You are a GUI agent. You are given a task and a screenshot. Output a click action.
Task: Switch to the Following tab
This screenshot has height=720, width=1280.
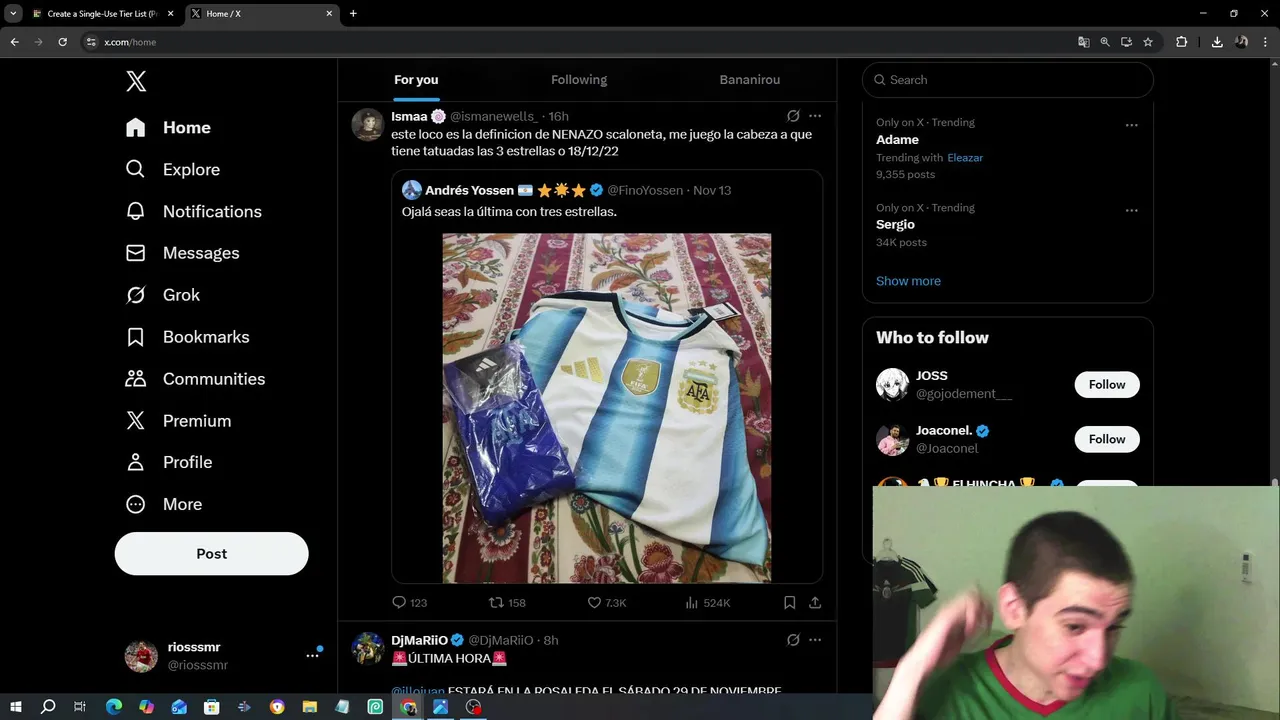coord(579,80)
